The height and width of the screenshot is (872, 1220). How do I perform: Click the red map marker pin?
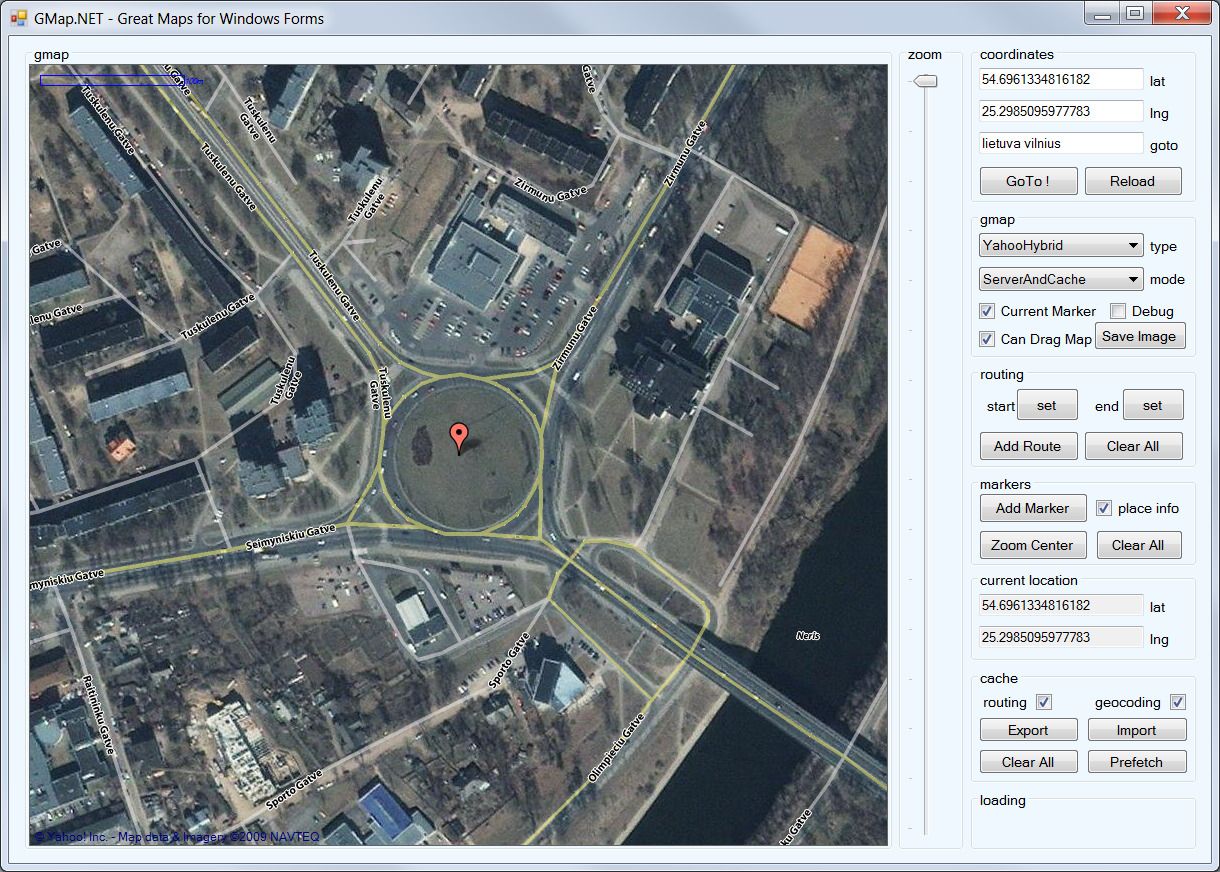point(459,438)
